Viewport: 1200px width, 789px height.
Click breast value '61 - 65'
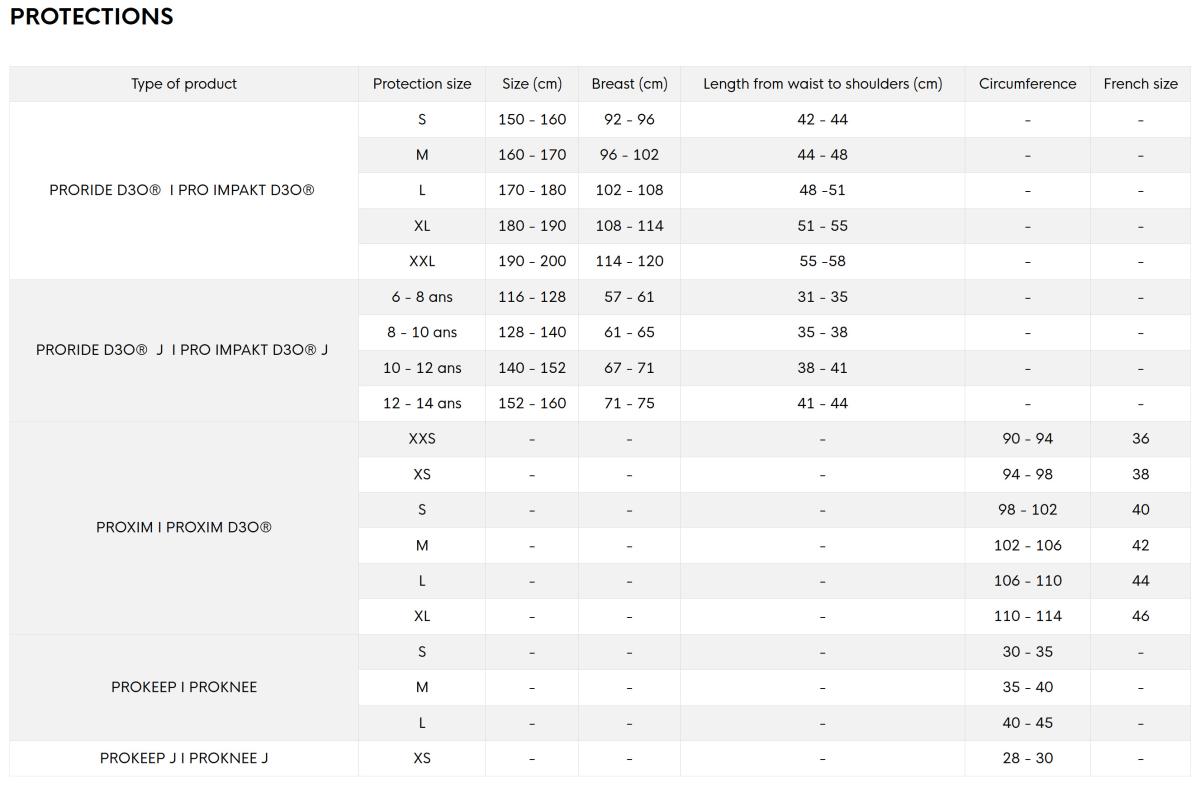click(629, 332)
